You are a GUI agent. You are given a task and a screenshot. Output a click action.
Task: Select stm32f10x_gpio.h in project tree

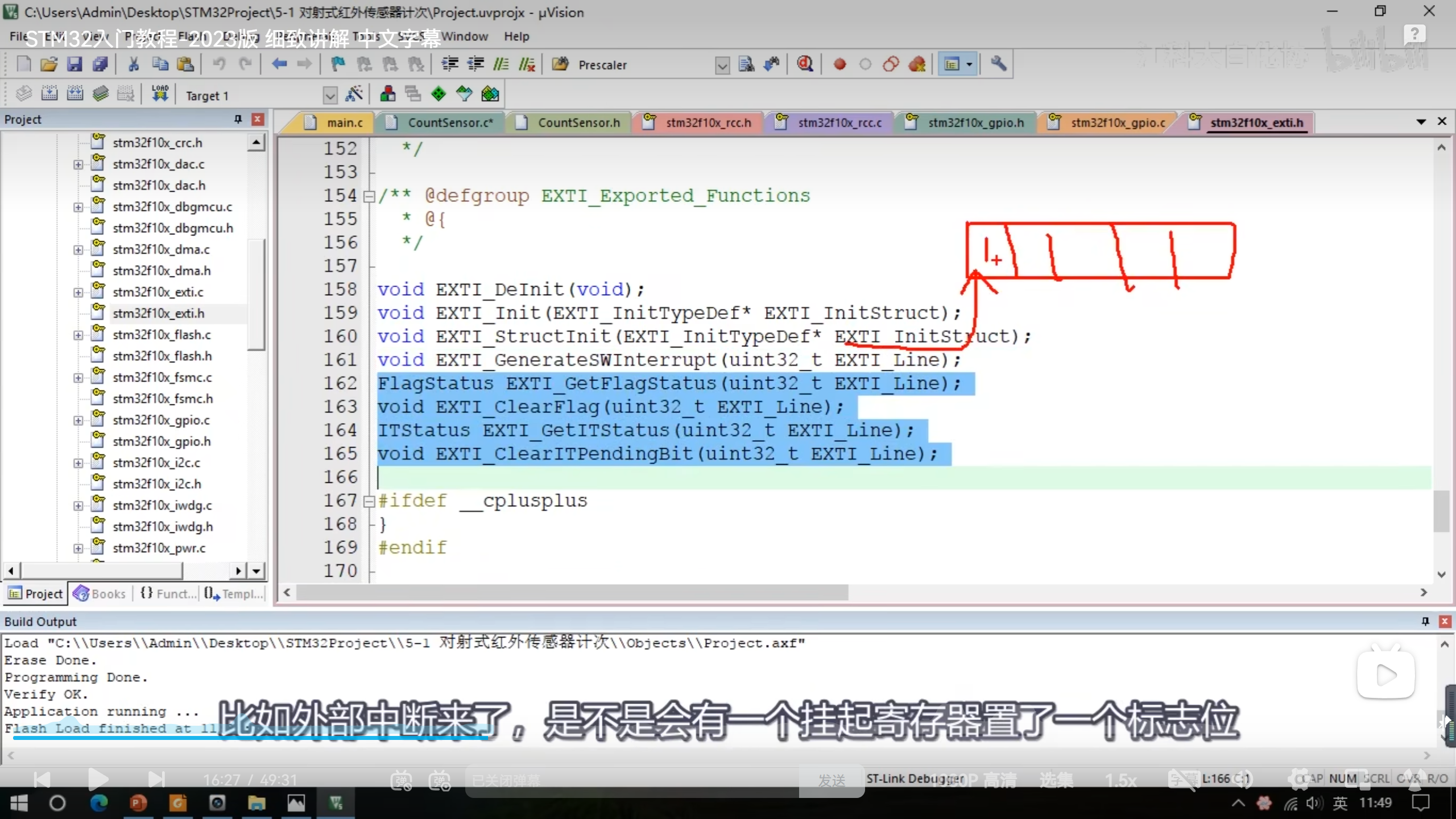pos(162,441)
